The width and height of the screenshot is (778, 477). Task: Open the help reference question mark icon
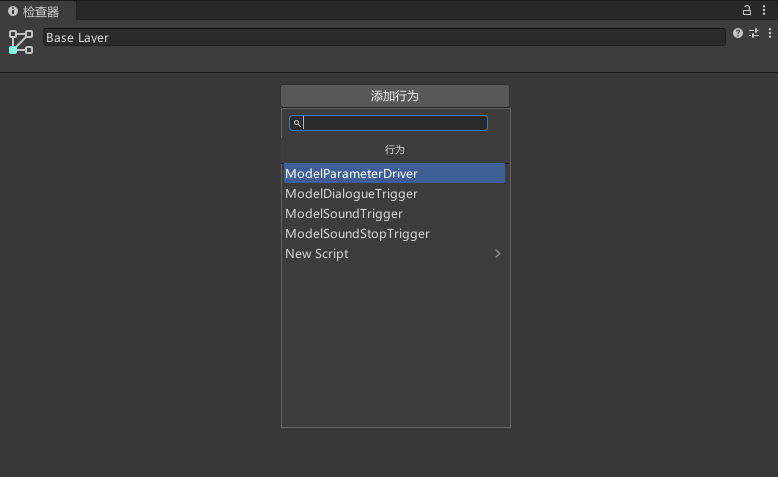tap(738, 33)
